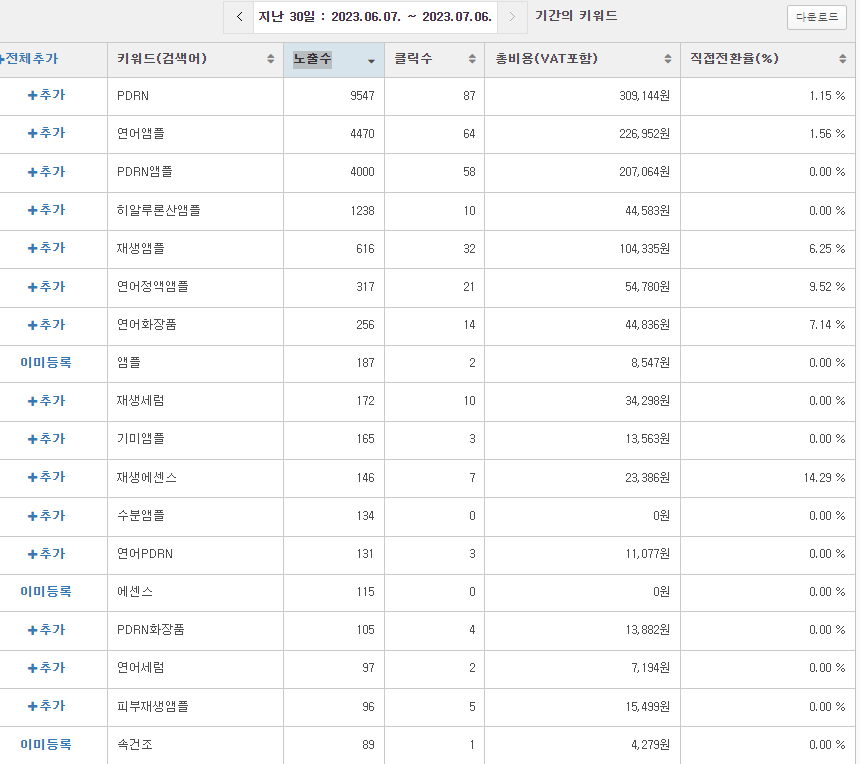Click 이미등록 for keyword 에센스
Screen dimensions: 860x764
[46, 592]
